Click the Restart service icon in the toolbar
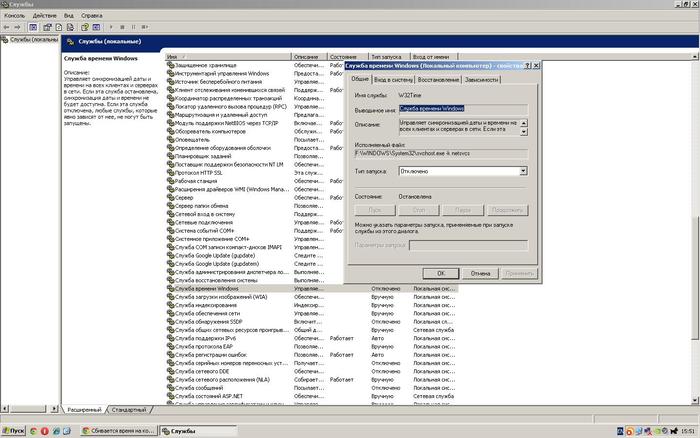 point(145,27)
